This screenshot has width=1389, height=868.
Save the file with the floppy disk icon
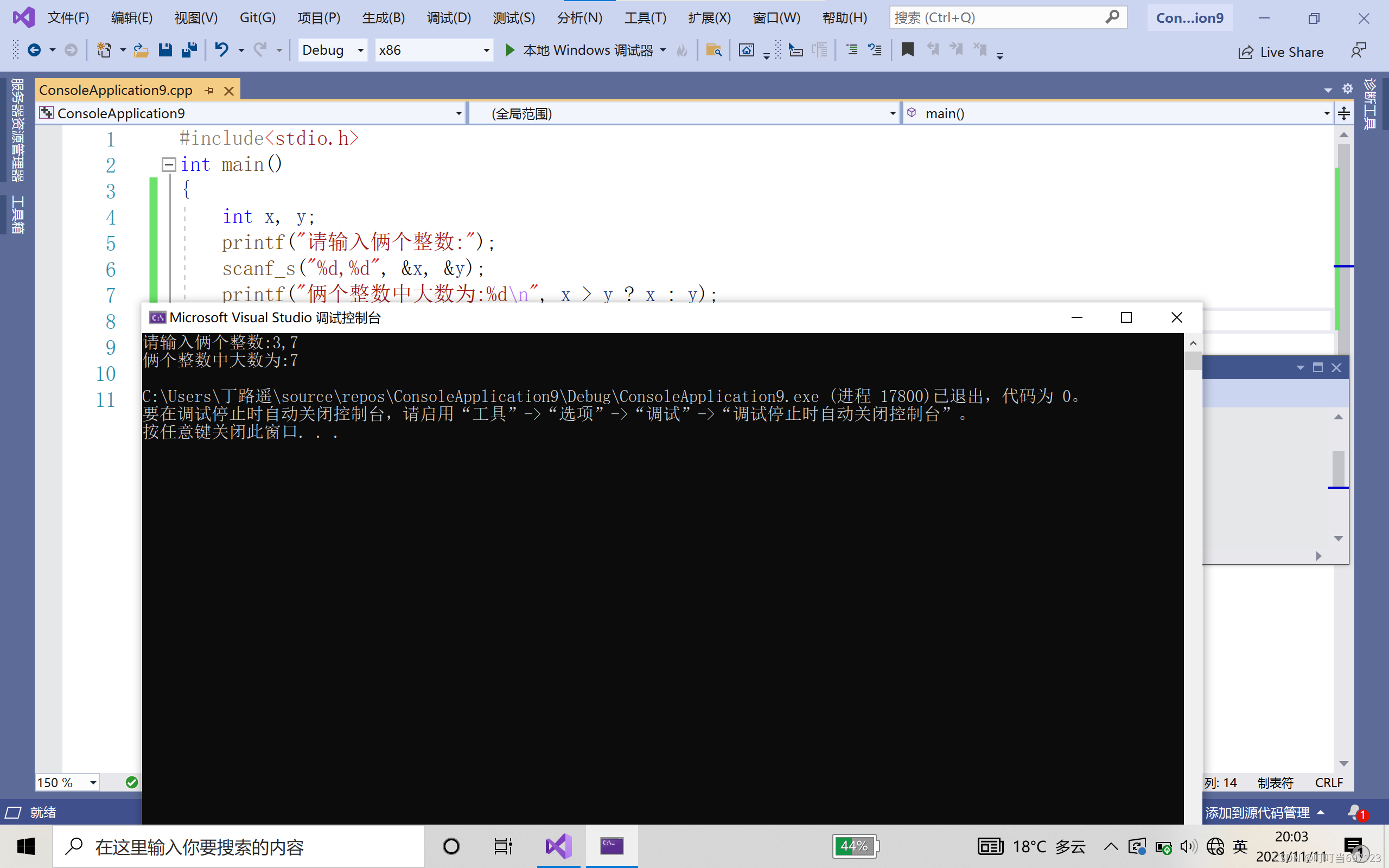pyautogui.click(x=165, y=50)
